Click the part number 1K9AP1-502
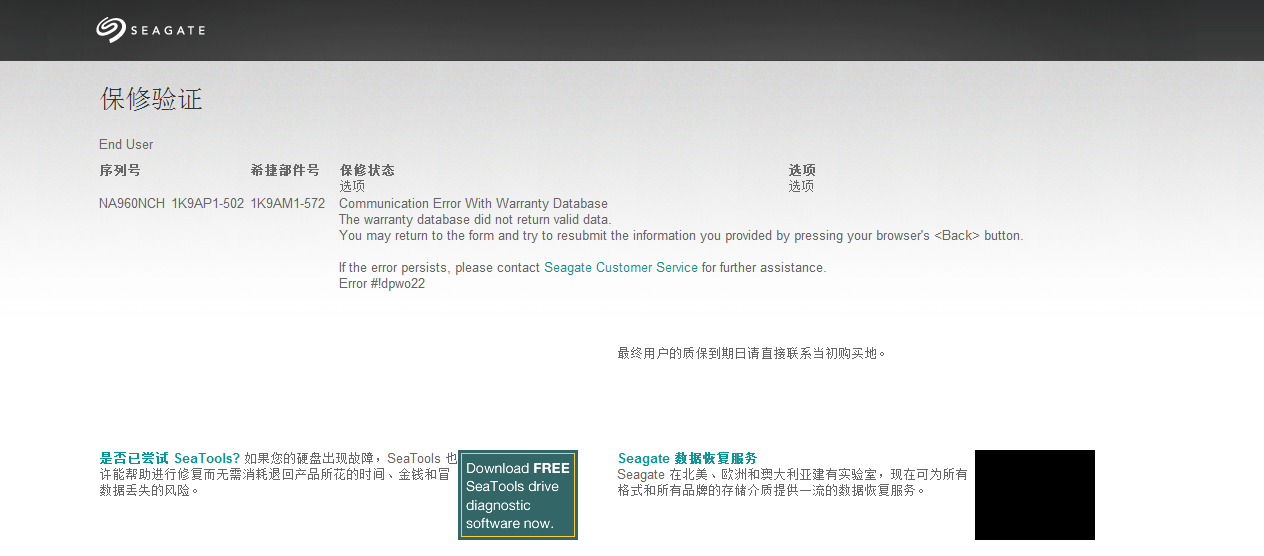1264x556 pixels. coord(208,203)
